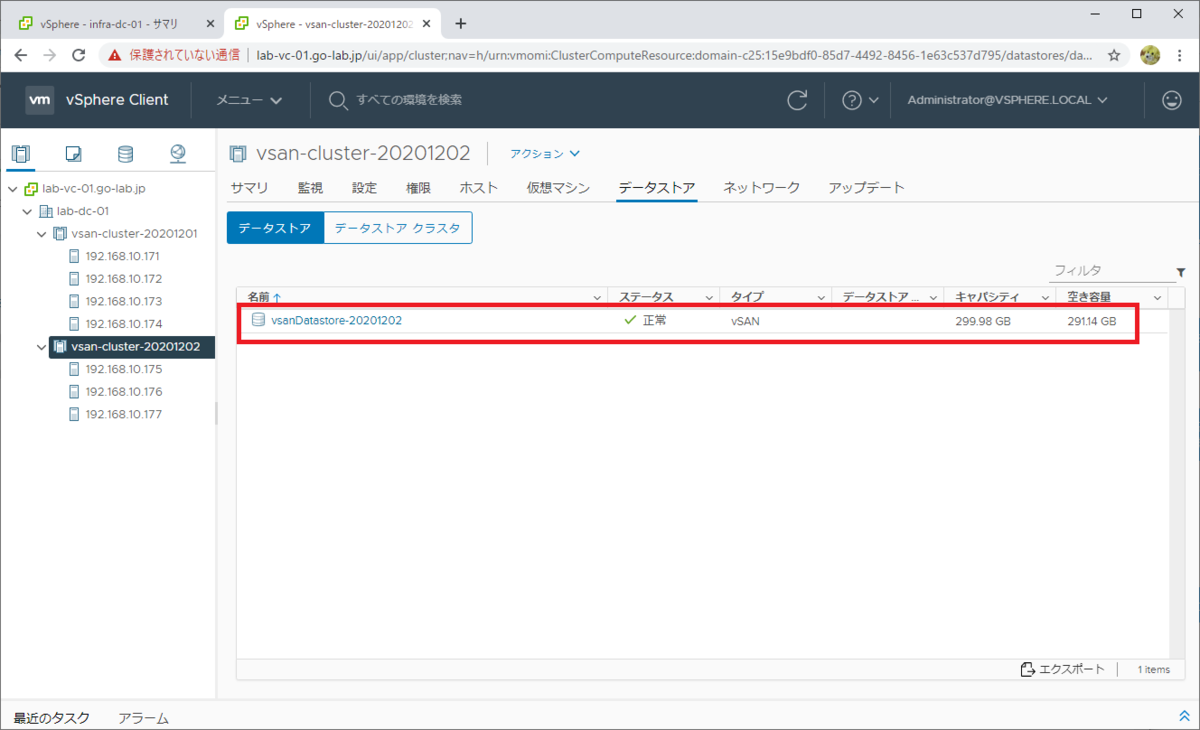Switch to the 設定 tab

coord(364,188)
